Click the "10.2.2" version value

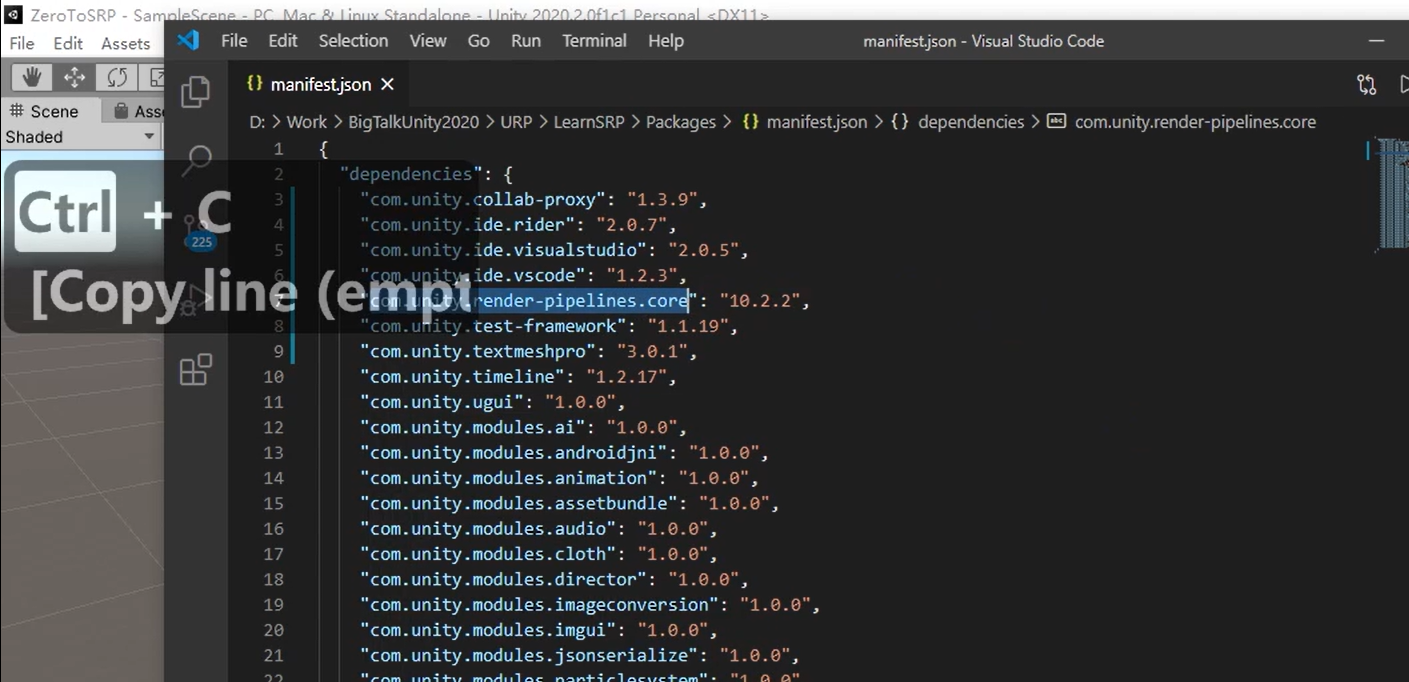760,300
